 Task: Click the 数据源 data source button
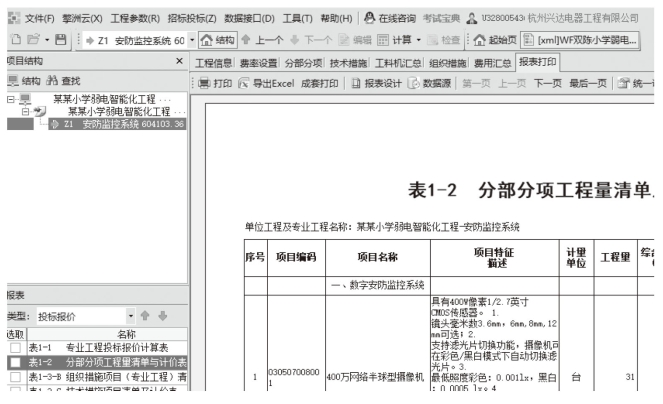click(430, 83)
